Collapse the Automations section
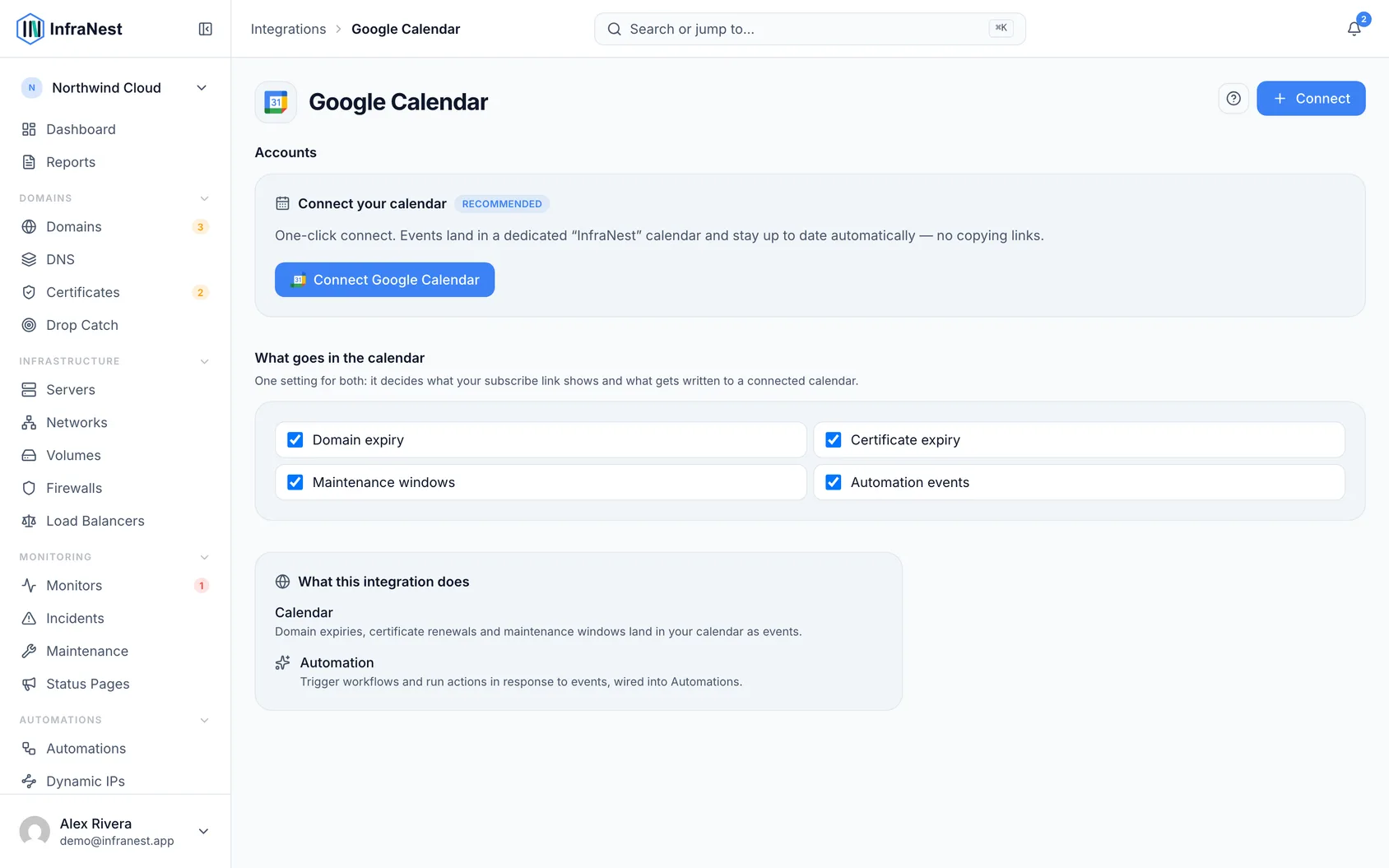1389x868 pixels. click(204, 720)
